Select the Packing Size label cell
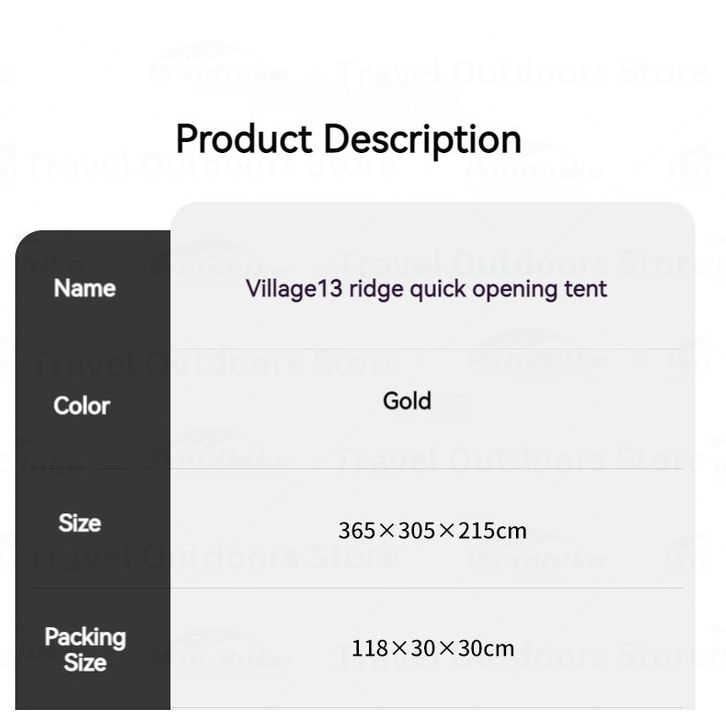This screenshot has width=726, height=726. point(85,649)
